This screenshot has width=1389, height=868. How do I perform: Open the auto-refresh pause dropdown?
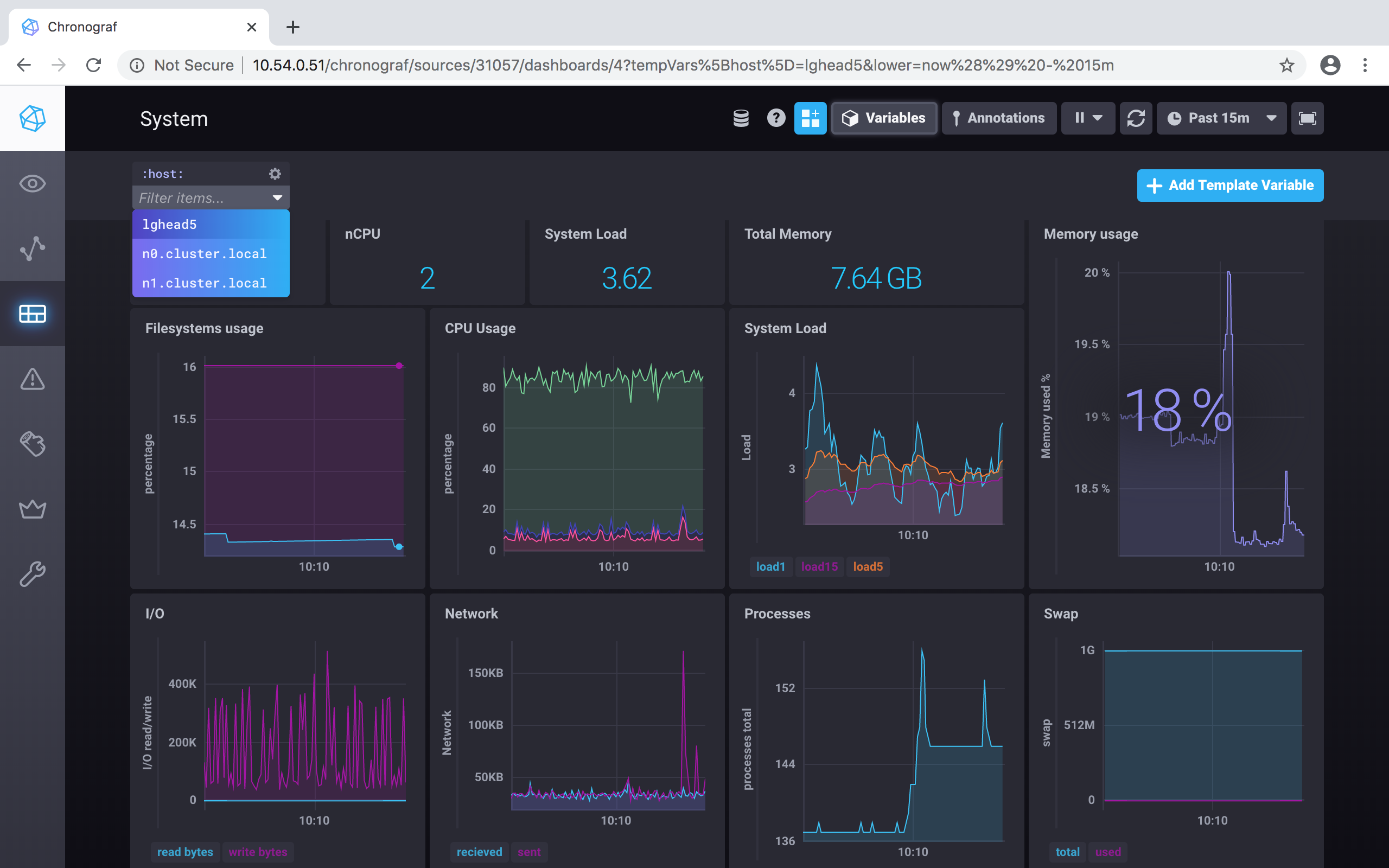(x=1088, y=118)
